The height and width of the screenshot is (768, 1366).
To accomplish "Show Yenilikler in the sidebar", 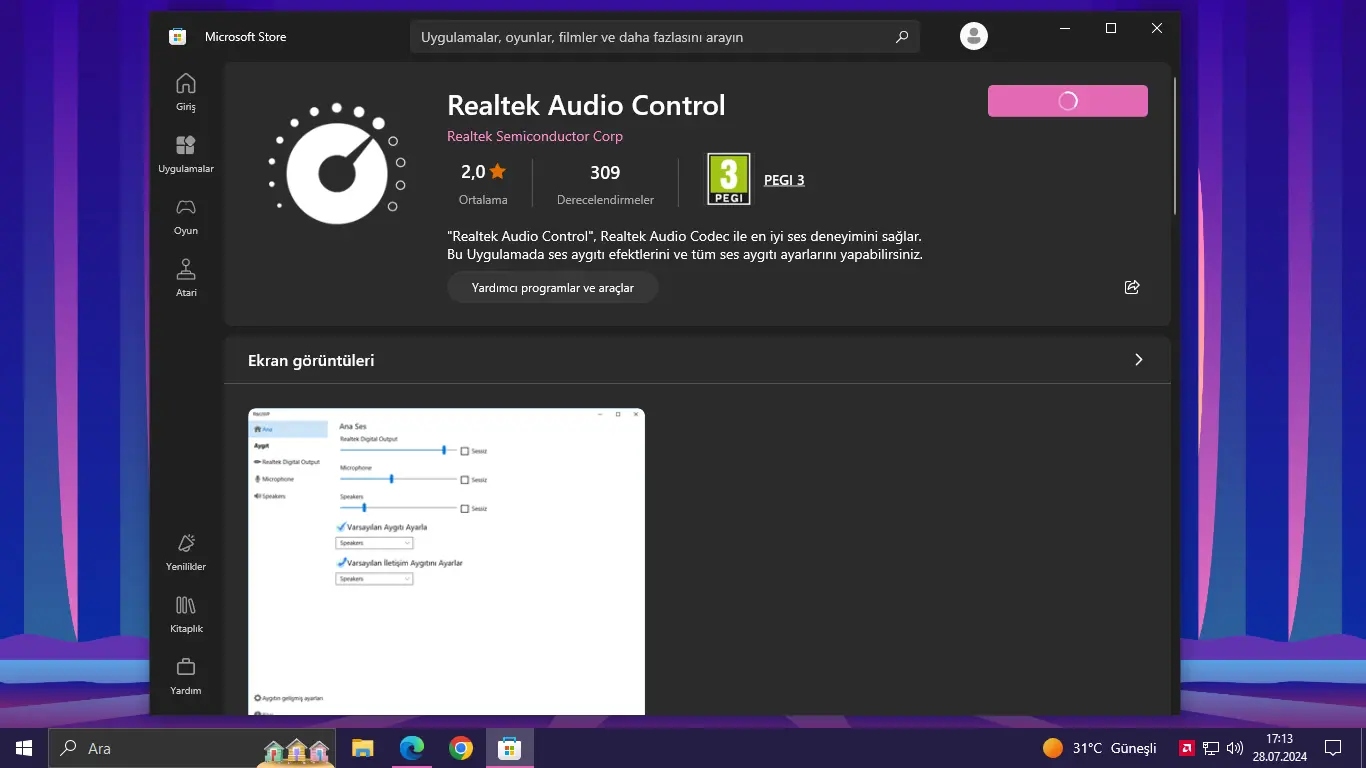I will coord(186,552).
